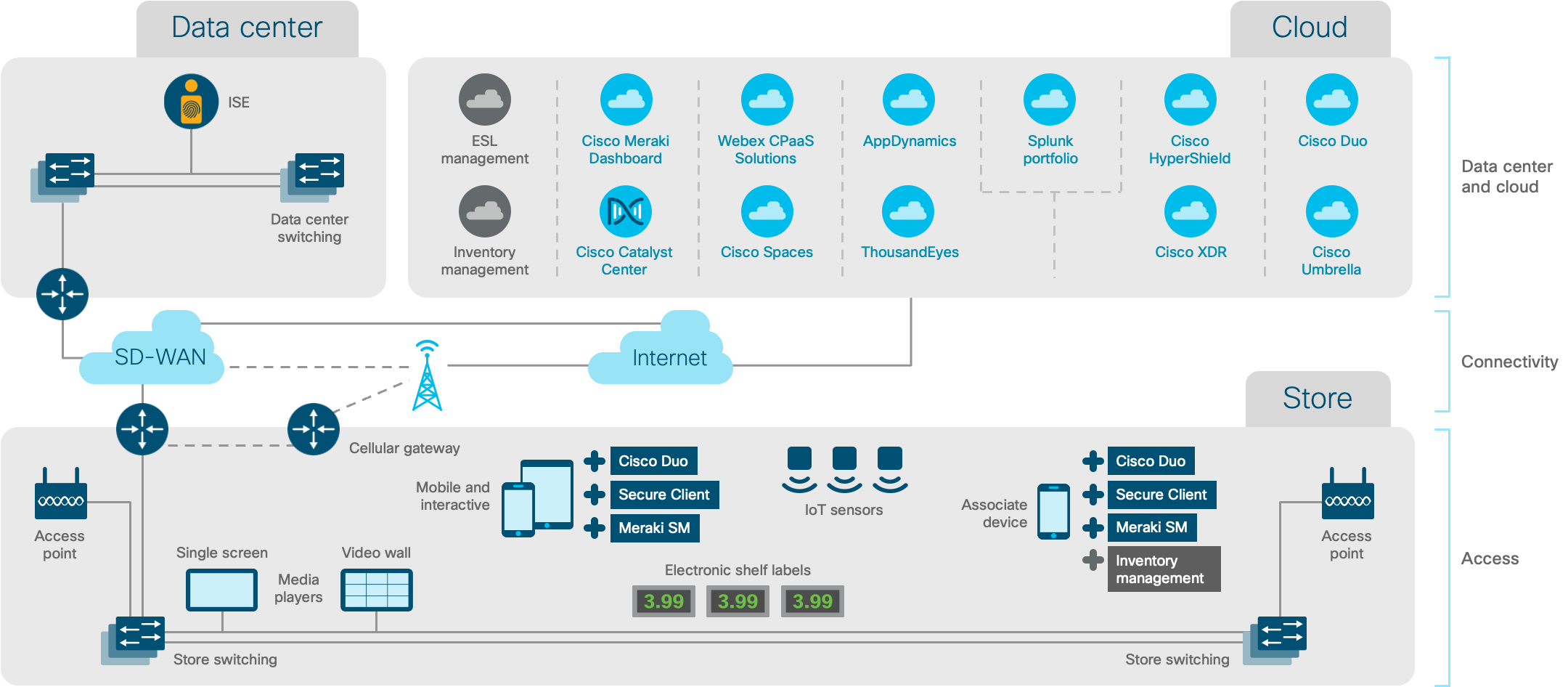Click the Internet cloud
The height and width of the screenshot is (687, 1568).
click(x=661, y=349)
